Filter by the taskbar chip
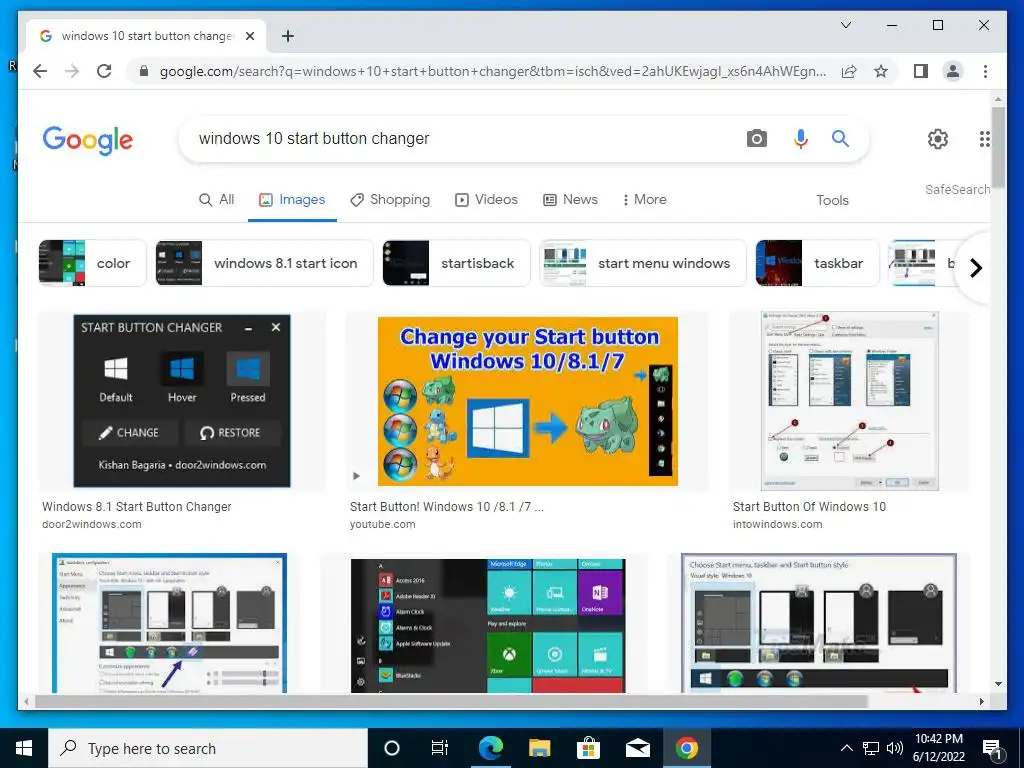This screenshot has height=768, width=1024. (817, 263)
